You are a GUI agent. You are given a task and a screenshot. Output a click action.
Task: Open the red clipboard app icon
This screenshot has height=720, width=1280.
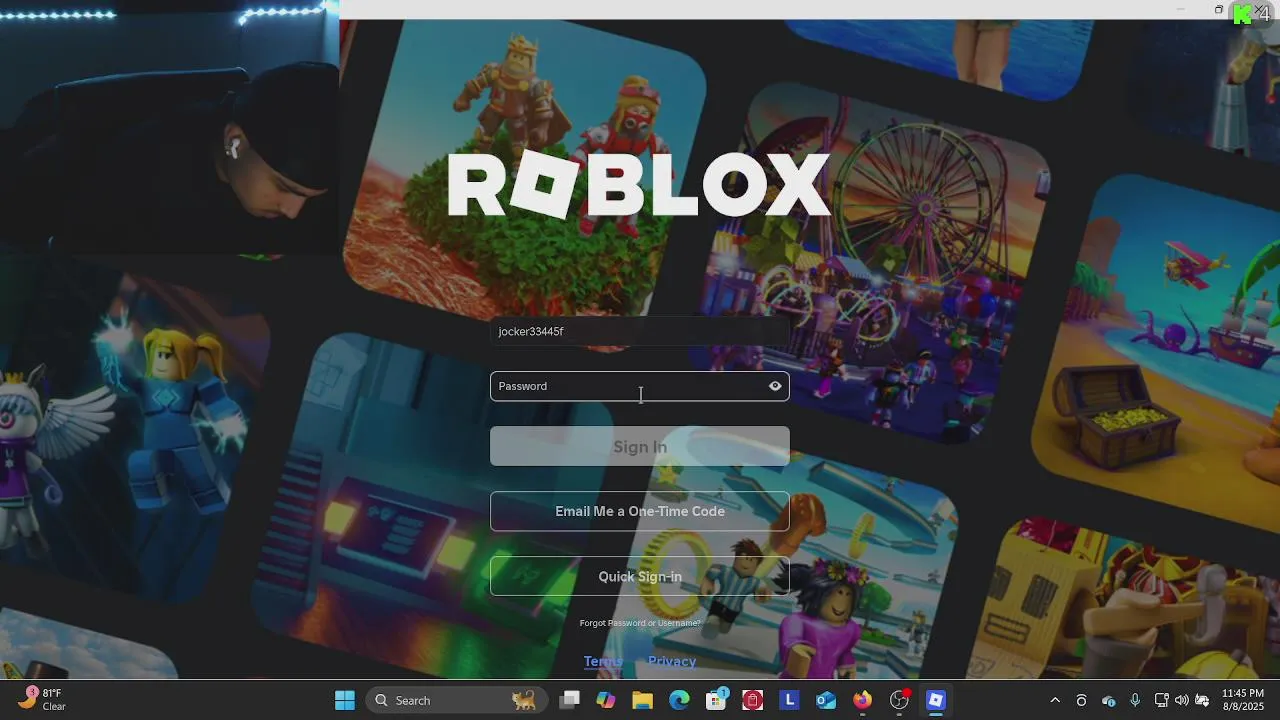click(x=753, y=700)
